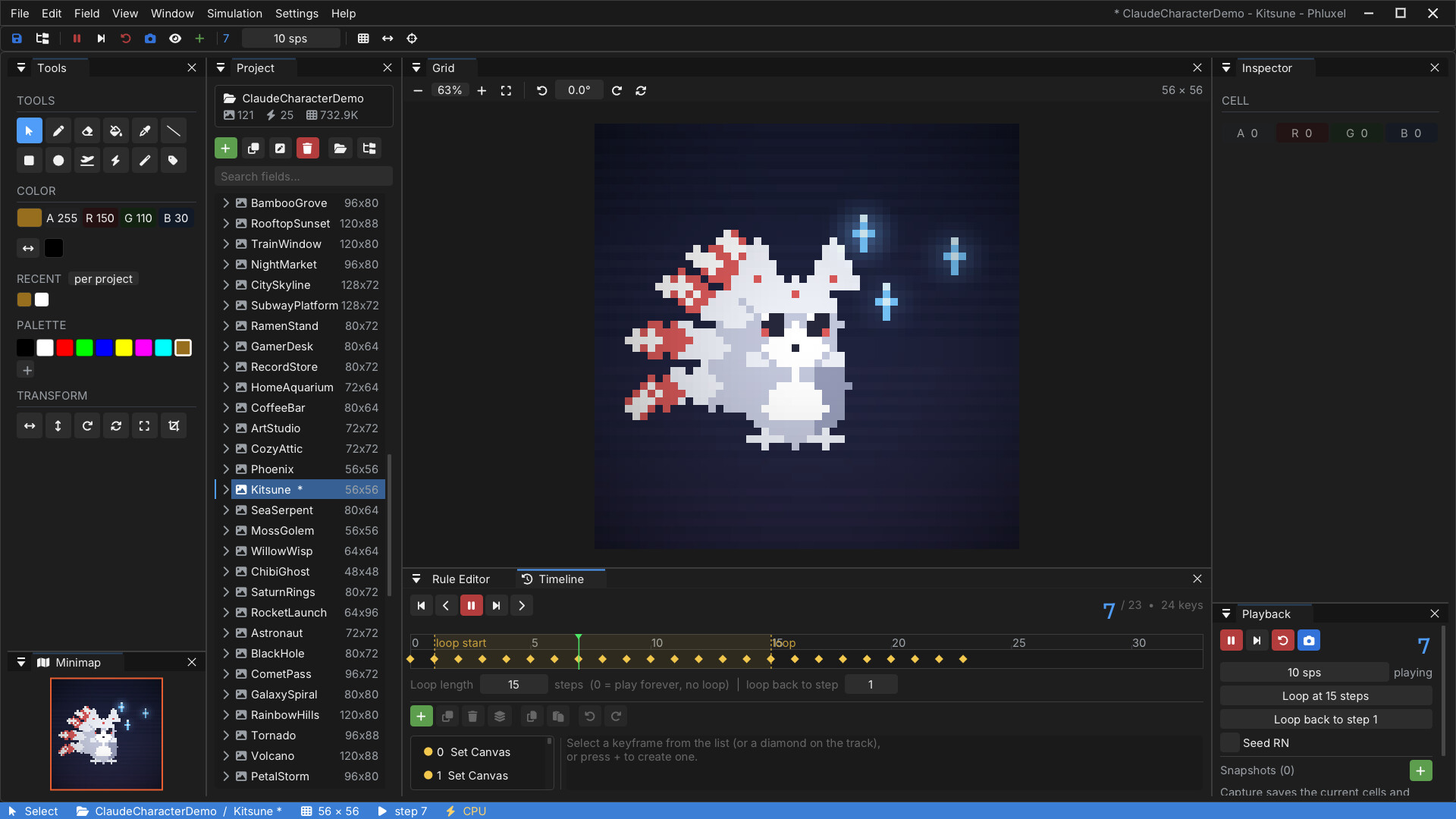Switch to the Rule Editor tab

(460, 579)
